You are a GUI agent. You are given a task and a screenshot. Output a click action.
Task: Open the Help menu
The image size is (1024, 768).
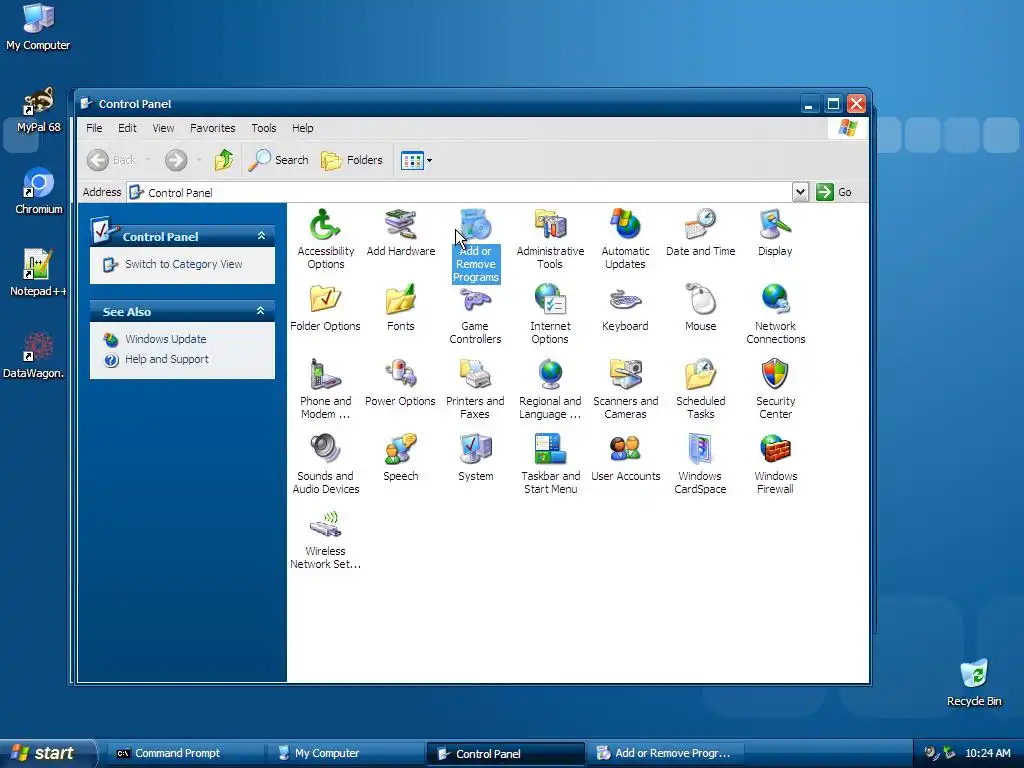[302, 128]
